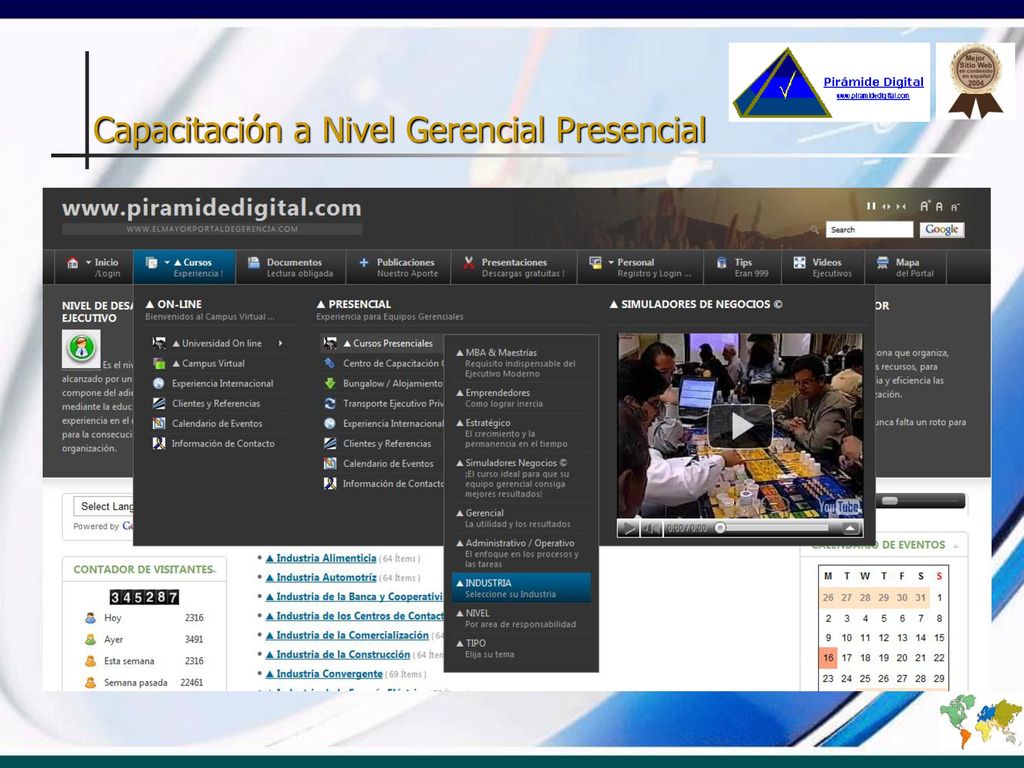Viewport: 1024px width, 768px height.
Task: Select Simuladores Negocios submenu entry
Action: point(521,478)
